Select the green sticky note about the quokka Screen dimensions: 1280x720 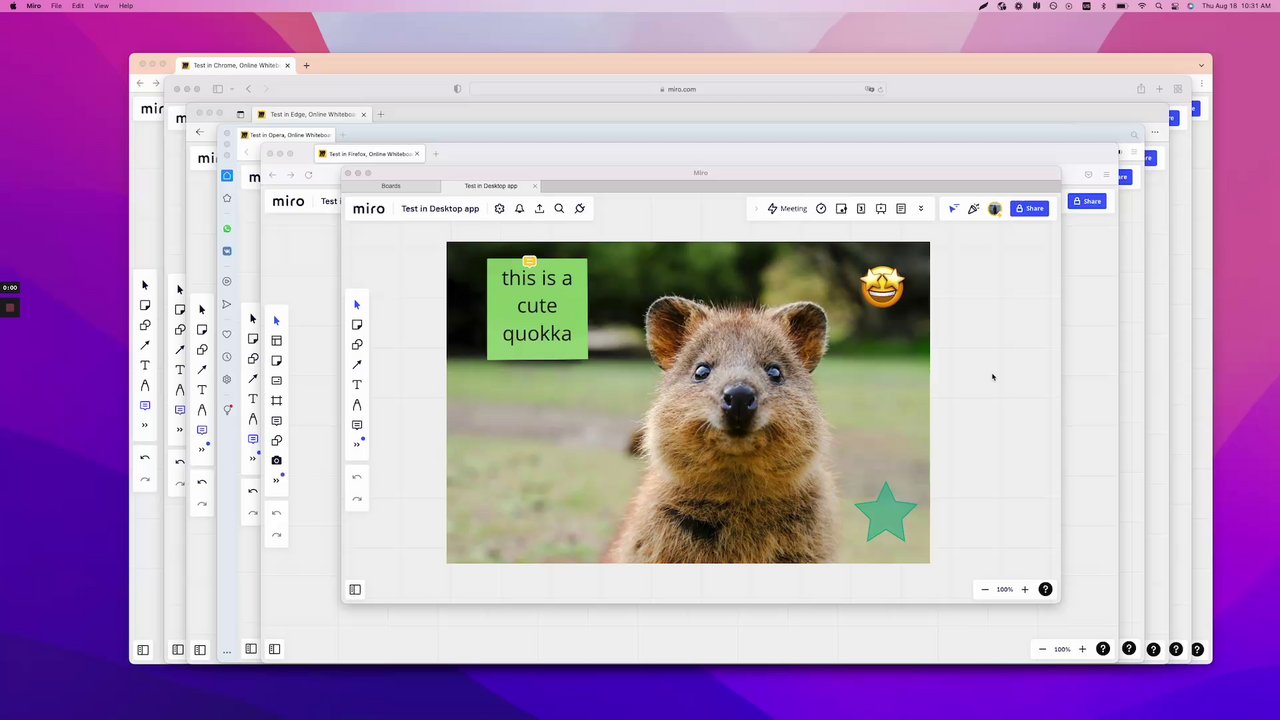click(537, 308)
